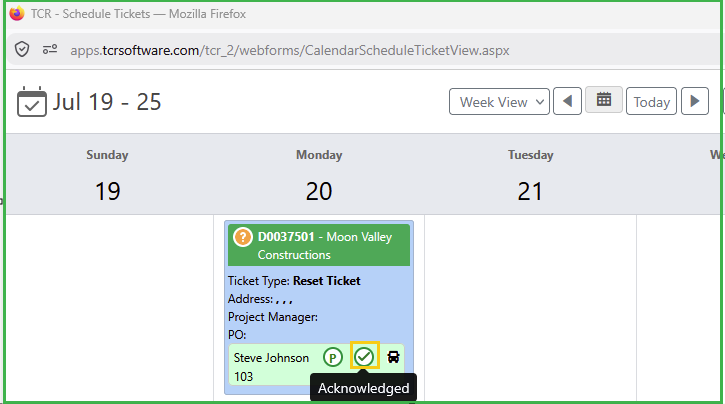Click the calendar checkmark icon beside Jul 19 - 25
Image resolution: width=725 pixels, height=404 pixels.
(31, 101)
